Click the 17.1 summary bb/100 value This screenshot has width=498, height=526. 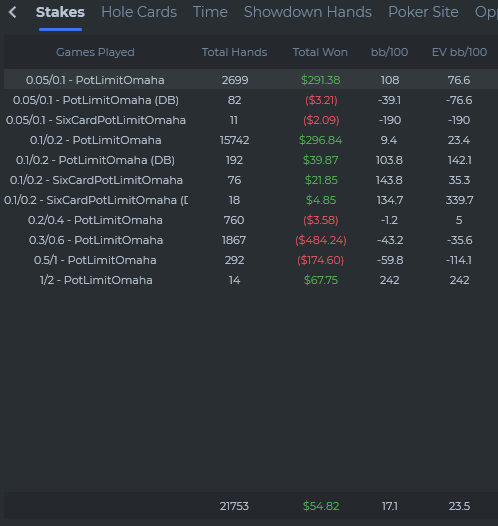click(x=390, y=506)
